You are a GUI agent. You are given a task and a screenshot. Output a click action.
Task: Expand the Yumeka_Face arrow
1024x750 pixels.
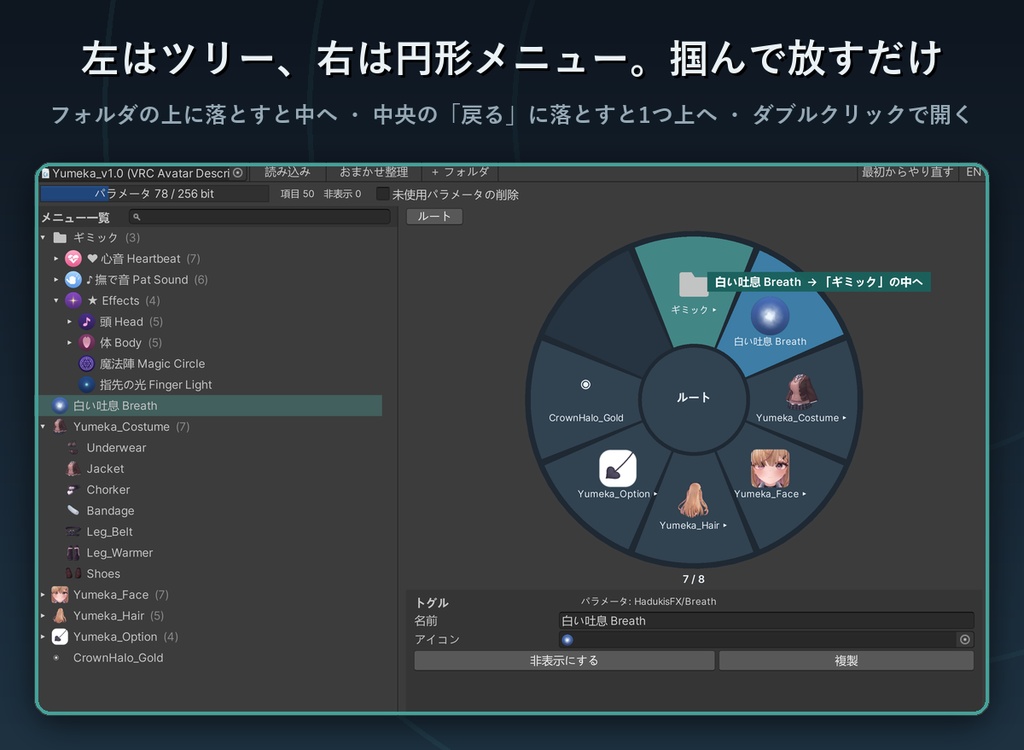coord(43,595)
